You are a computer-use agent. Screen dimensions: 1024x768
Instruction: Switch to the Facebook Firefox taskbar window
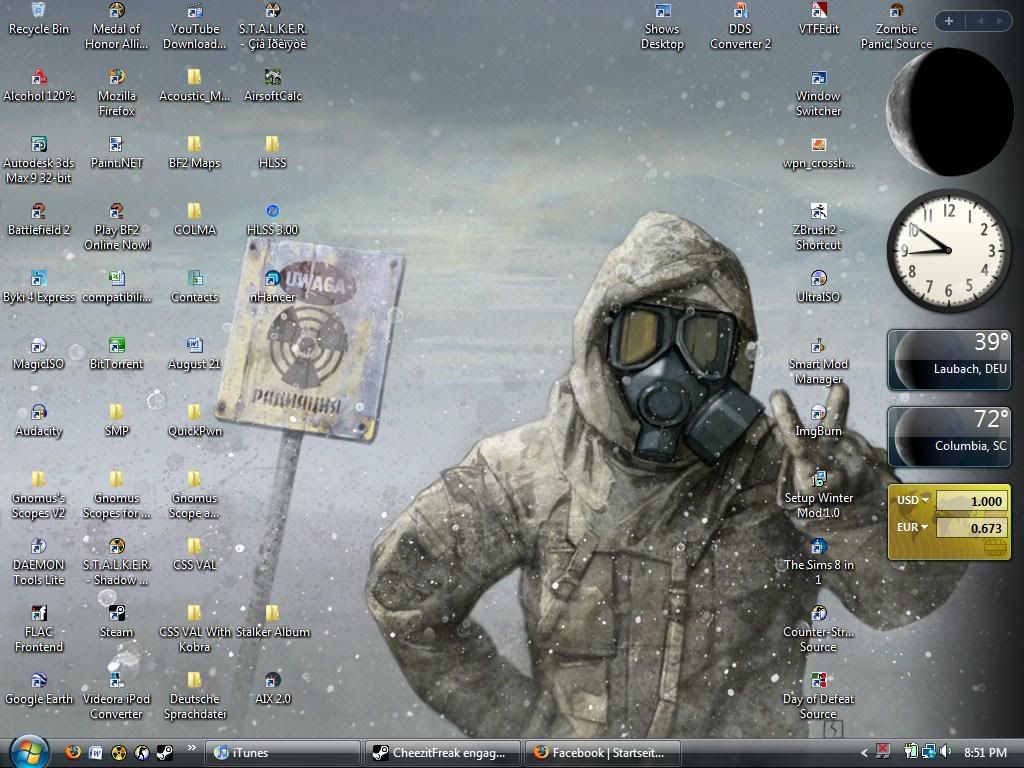click(602, 752)
